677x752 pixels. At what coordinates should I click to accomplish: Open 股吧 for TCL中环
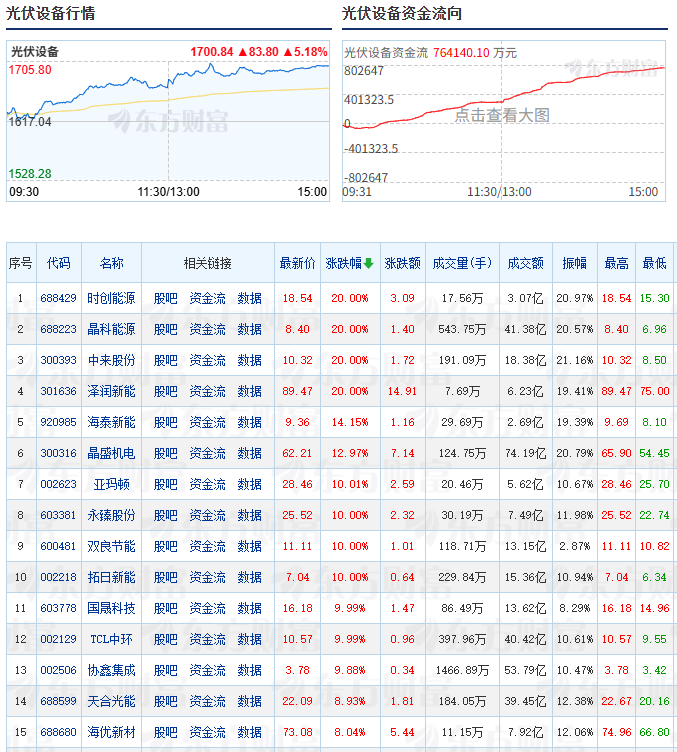(x=165, y=639)
